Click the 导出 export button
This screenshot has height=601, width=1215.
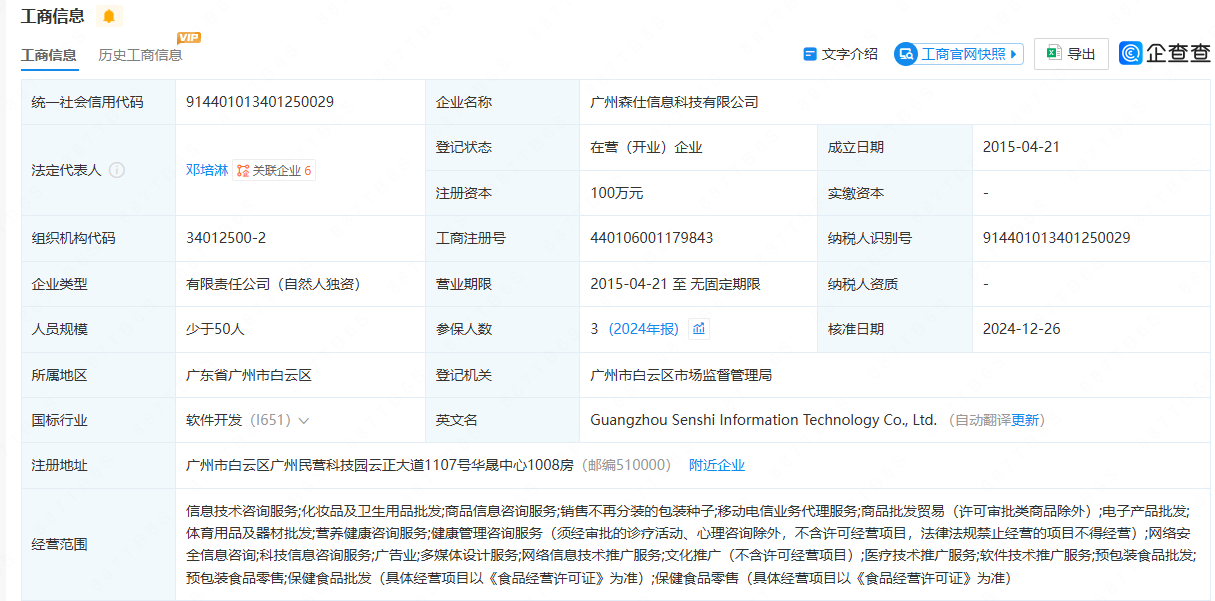coord(1071,54)
